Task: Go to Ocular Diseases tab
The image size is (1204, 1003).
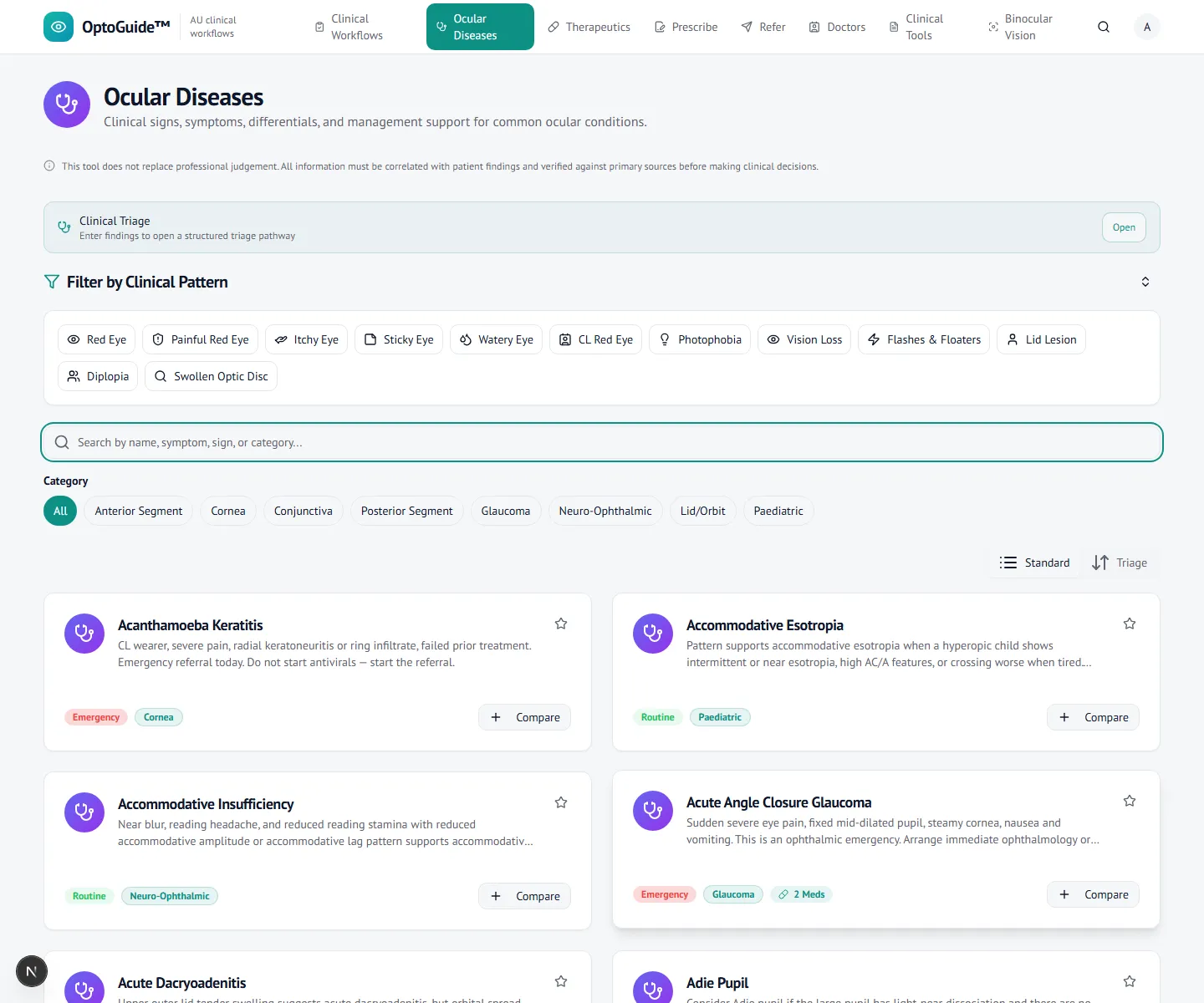Action: pos(480,27)
